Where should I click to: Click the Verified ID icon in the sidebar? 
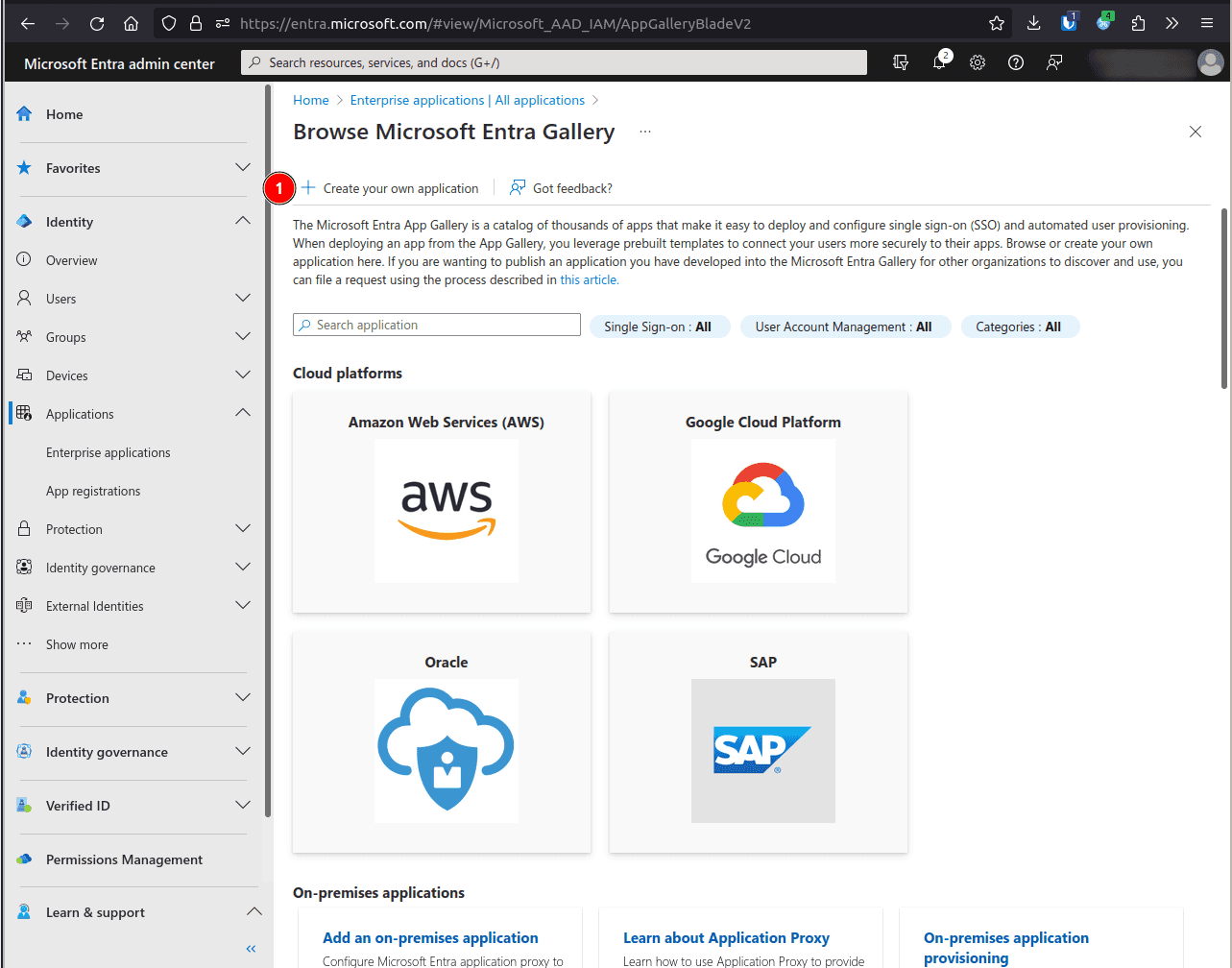(x=24, y=805)
